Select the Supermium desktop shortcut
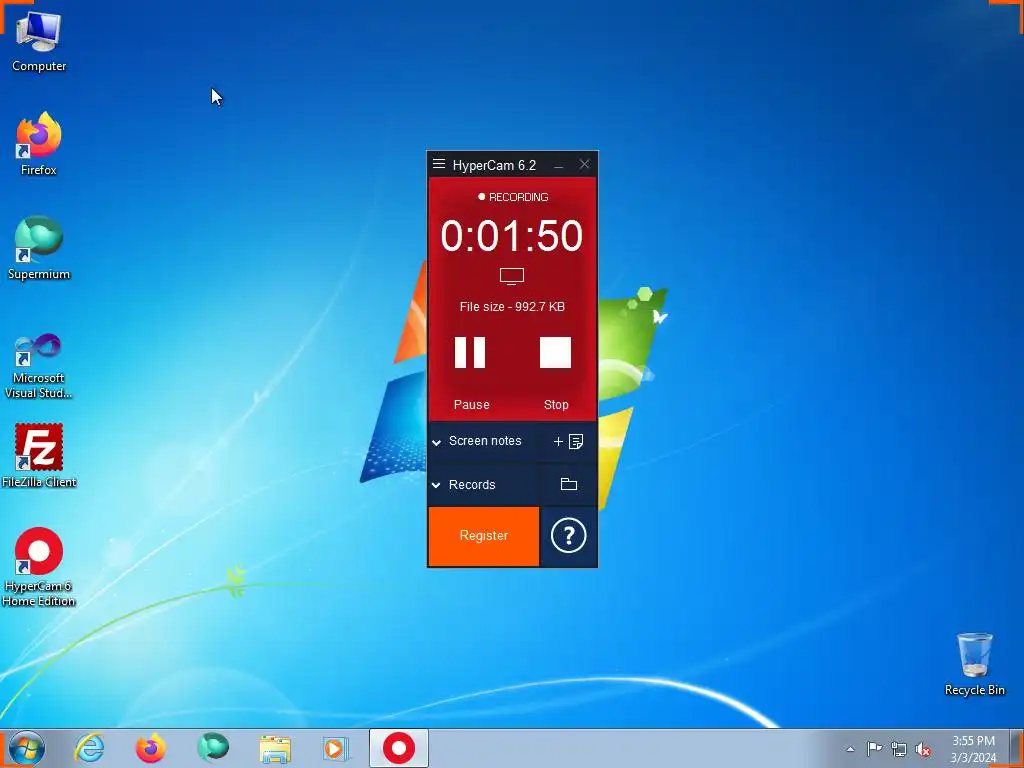Viewport: 1024px width, 768px height. click(x=39, y=248)
